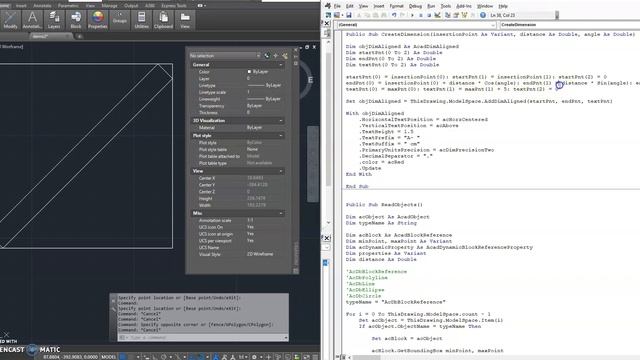Switch to Parametric ribbon tab in AutoCAD
The width and height of the screenshot is (640, 360).
68,6
